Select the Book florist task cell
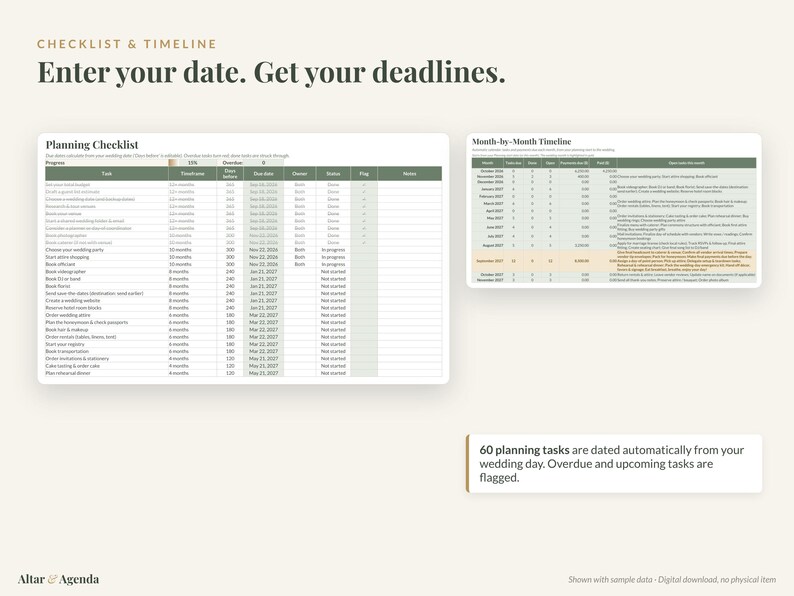794x596 pixels. click(107, 286)
